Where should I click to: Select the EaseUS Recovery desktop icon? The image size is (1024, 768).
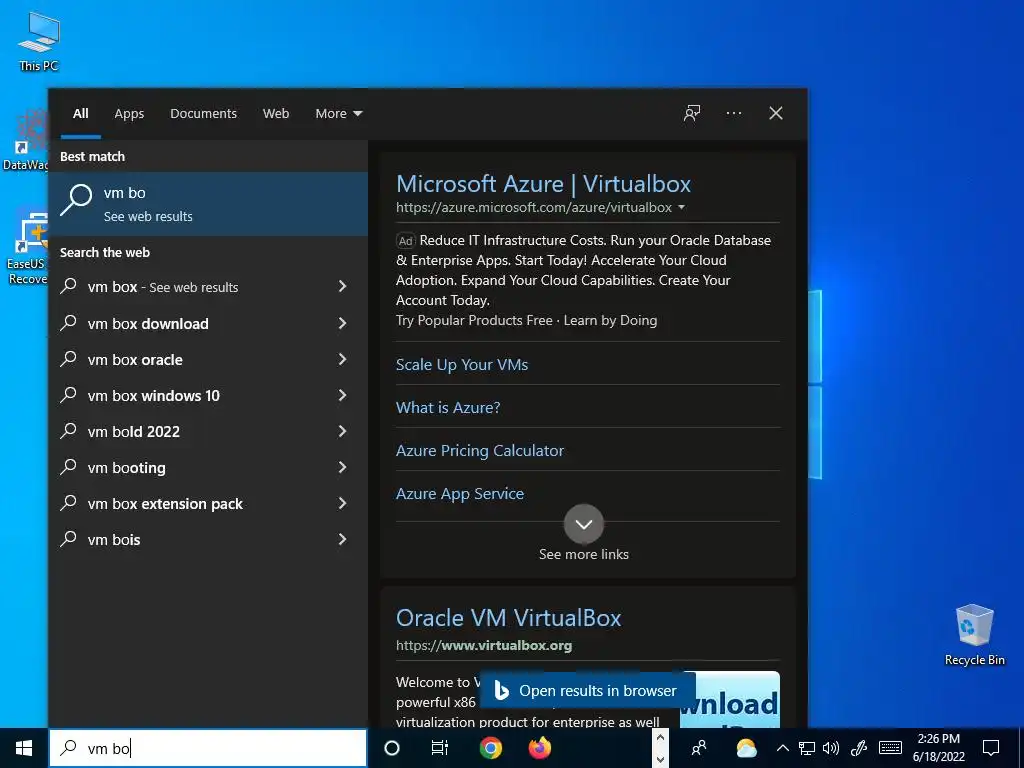click(27, 248)
